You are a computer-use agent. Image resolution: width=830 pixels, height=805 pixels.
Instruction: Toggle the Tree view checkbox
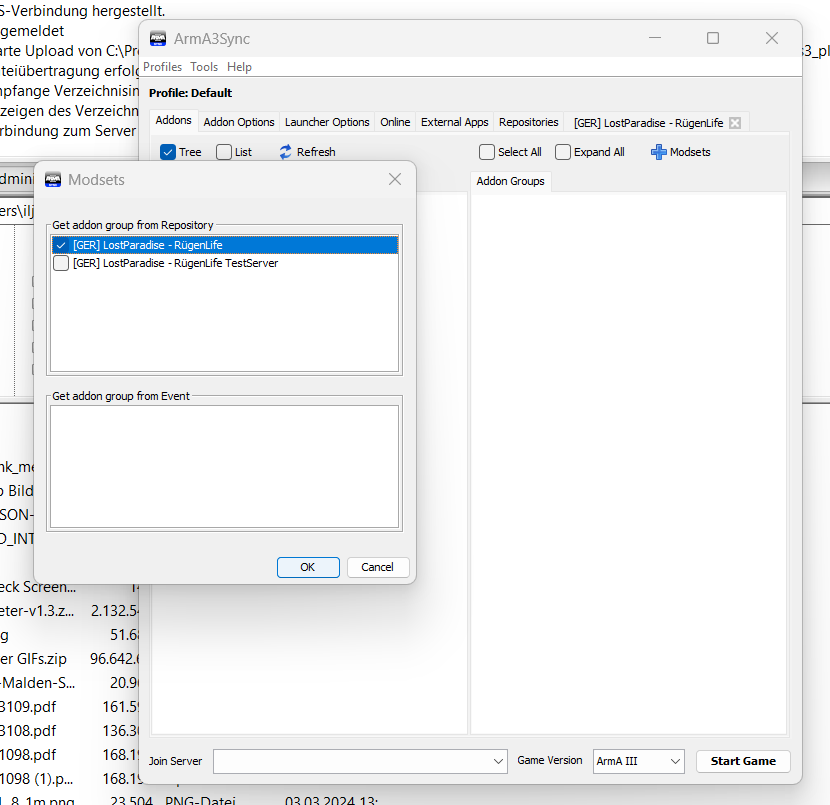click(x=168, y=152)
